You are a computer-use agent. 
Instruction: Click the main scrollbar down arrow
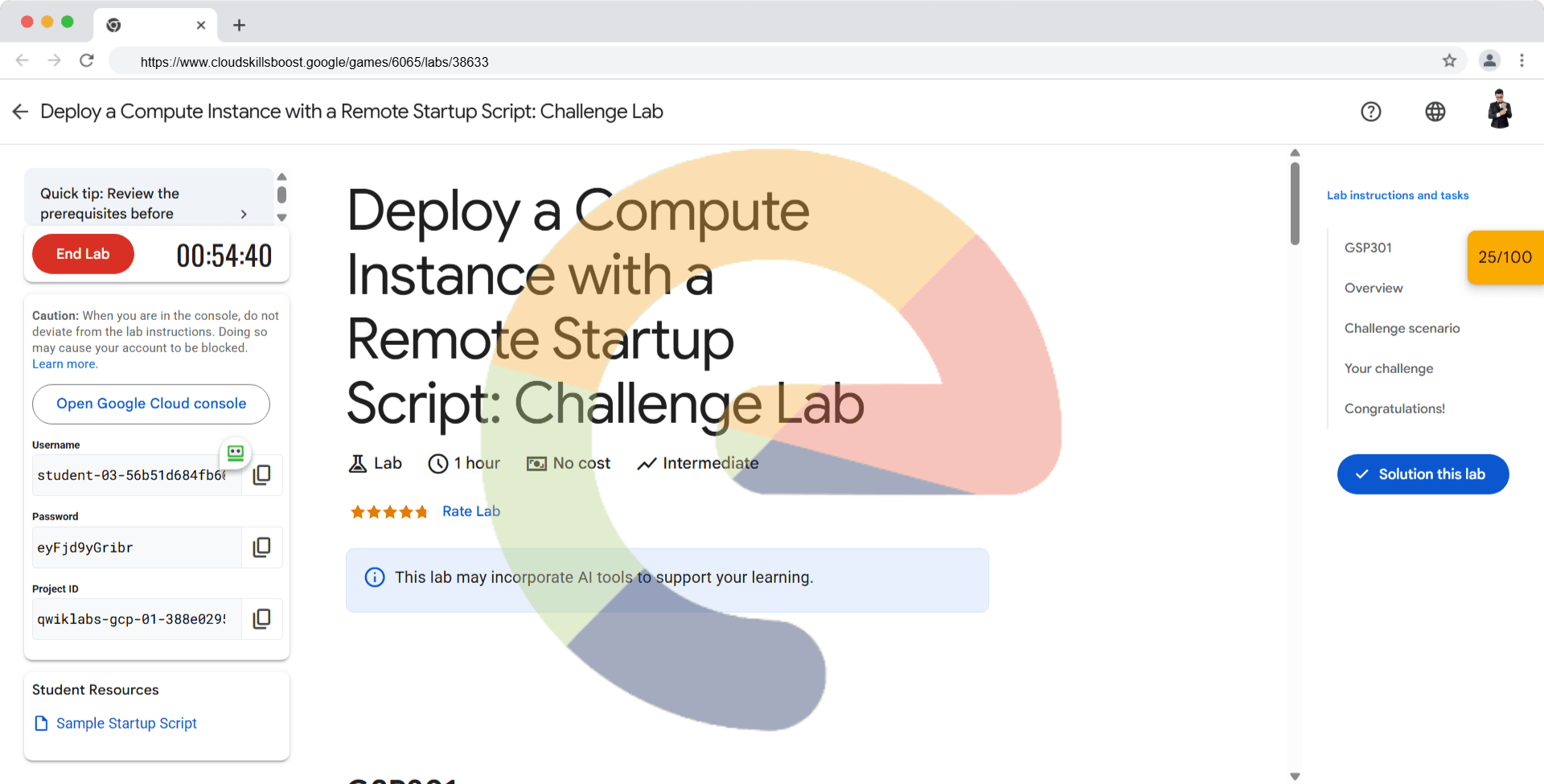coord(1295,777)
